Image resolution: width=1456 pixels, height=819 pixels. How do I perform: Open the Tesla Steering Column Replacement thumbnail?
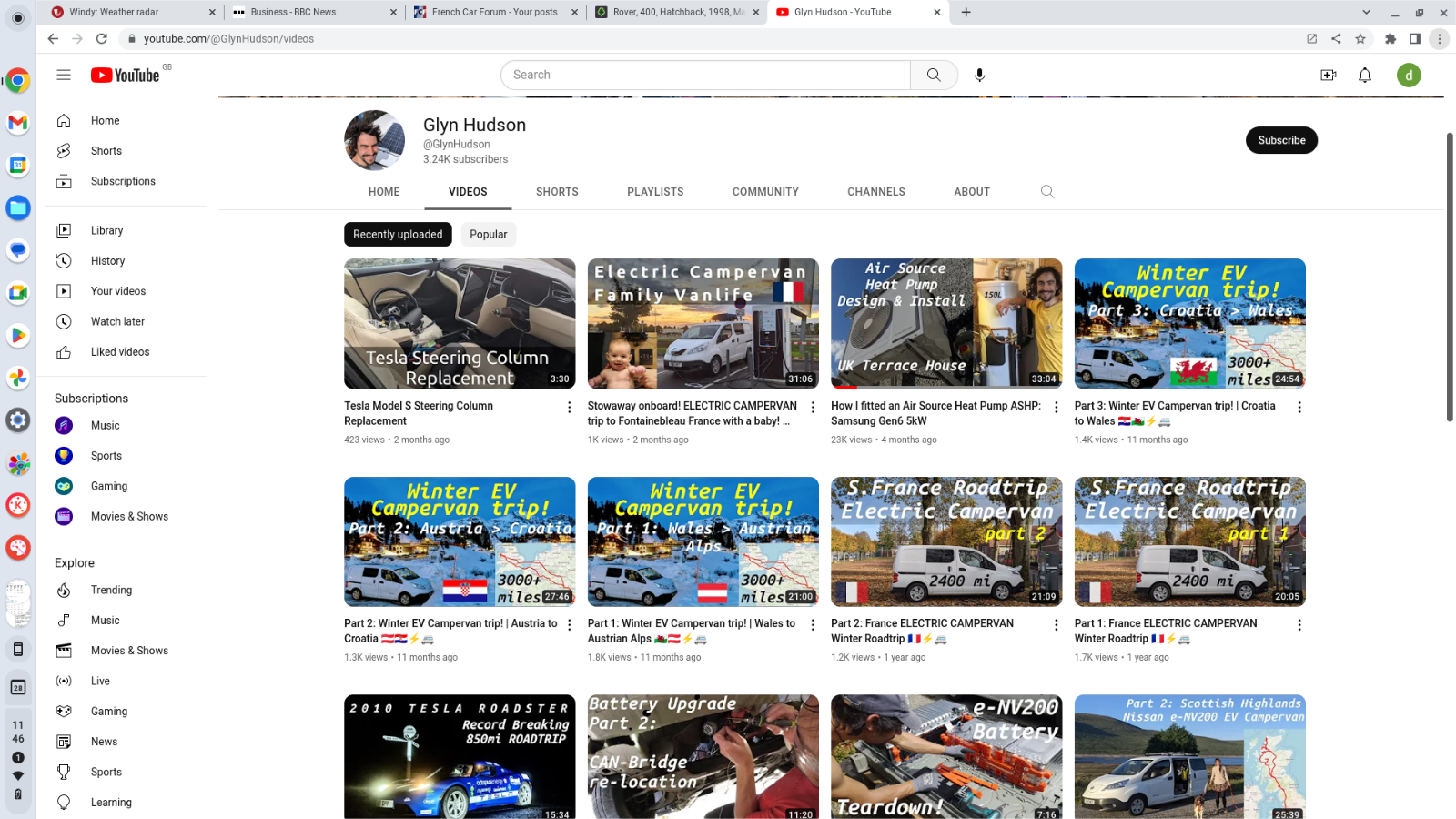point(460,324)
